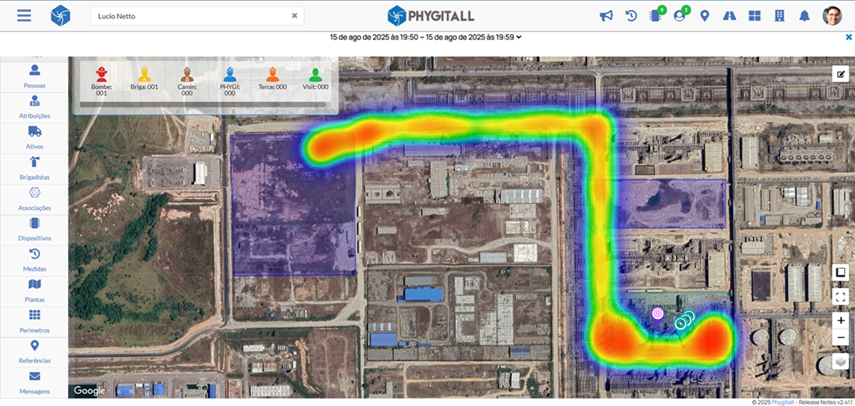Open the notifications bell
855x406 pixels.
pos(804,16)
